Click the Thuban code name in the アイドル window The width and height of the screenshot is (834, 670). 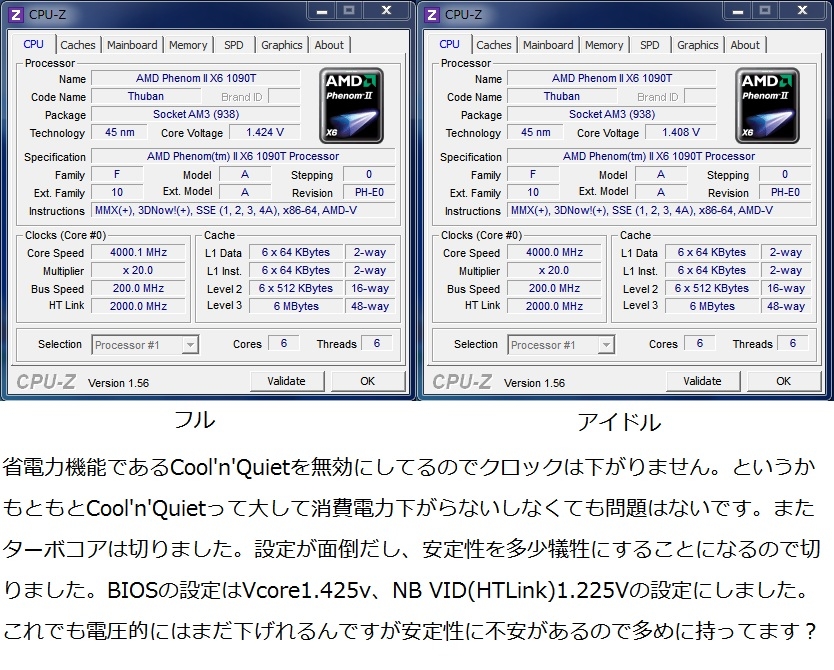coord(562,96)
